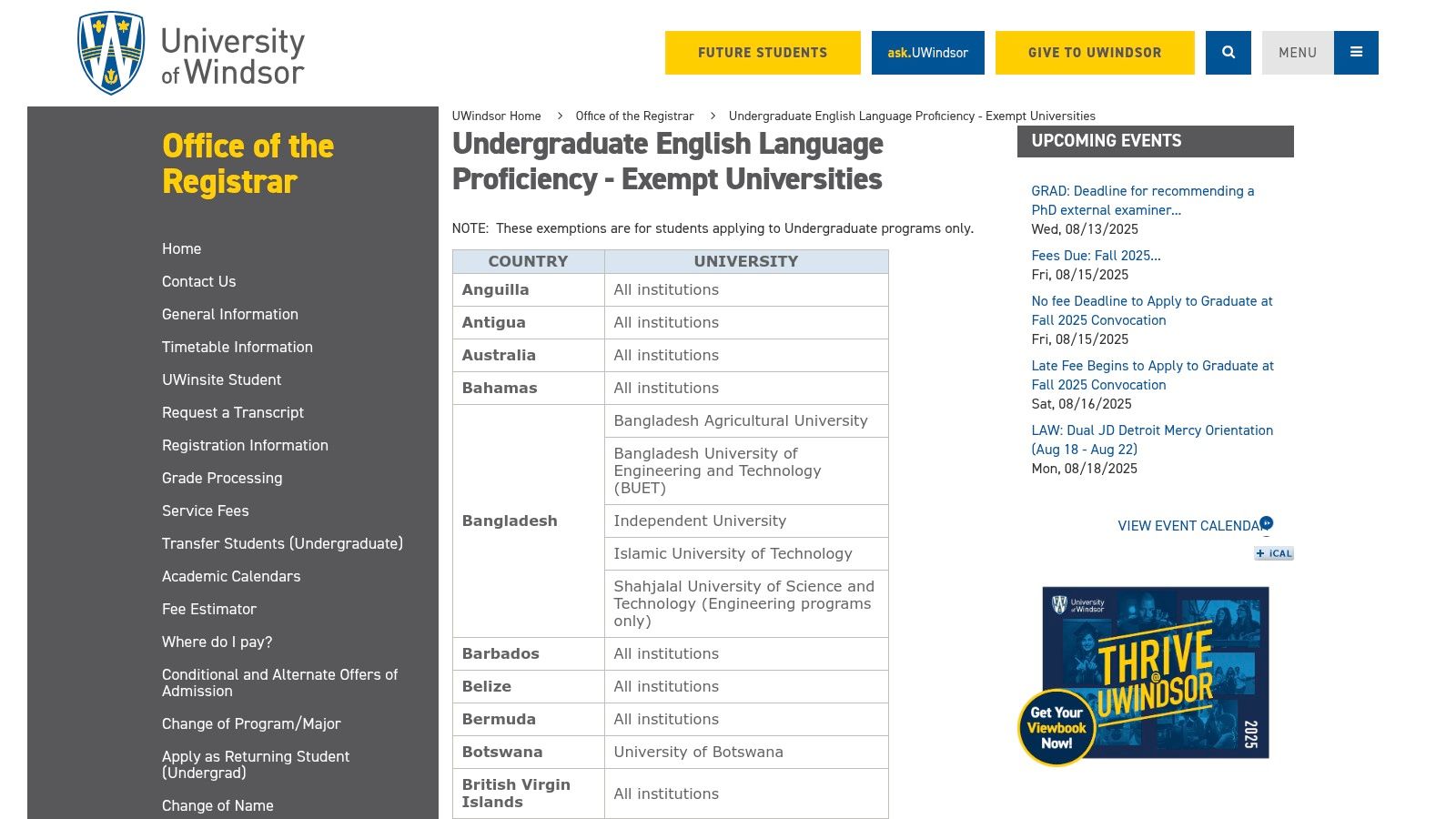This screenshot has height=819, width=1456.
Task: Click the Botswana country cell
Action: (528, 752)
